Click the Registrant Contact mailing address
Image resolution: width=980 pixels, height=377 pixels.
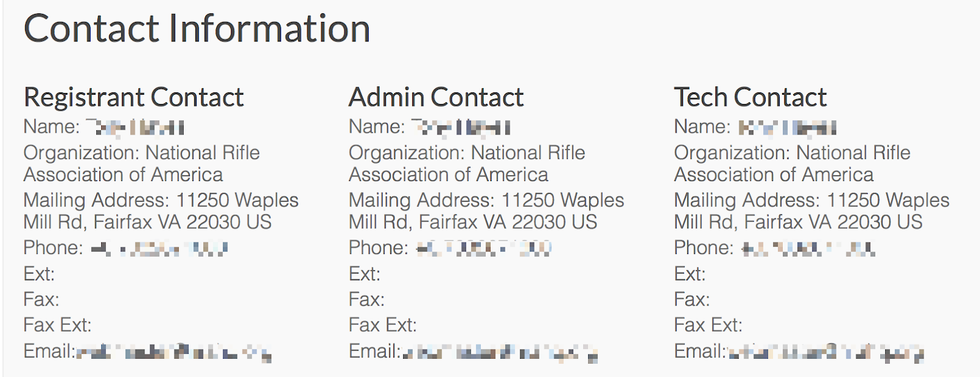[161, 211]
